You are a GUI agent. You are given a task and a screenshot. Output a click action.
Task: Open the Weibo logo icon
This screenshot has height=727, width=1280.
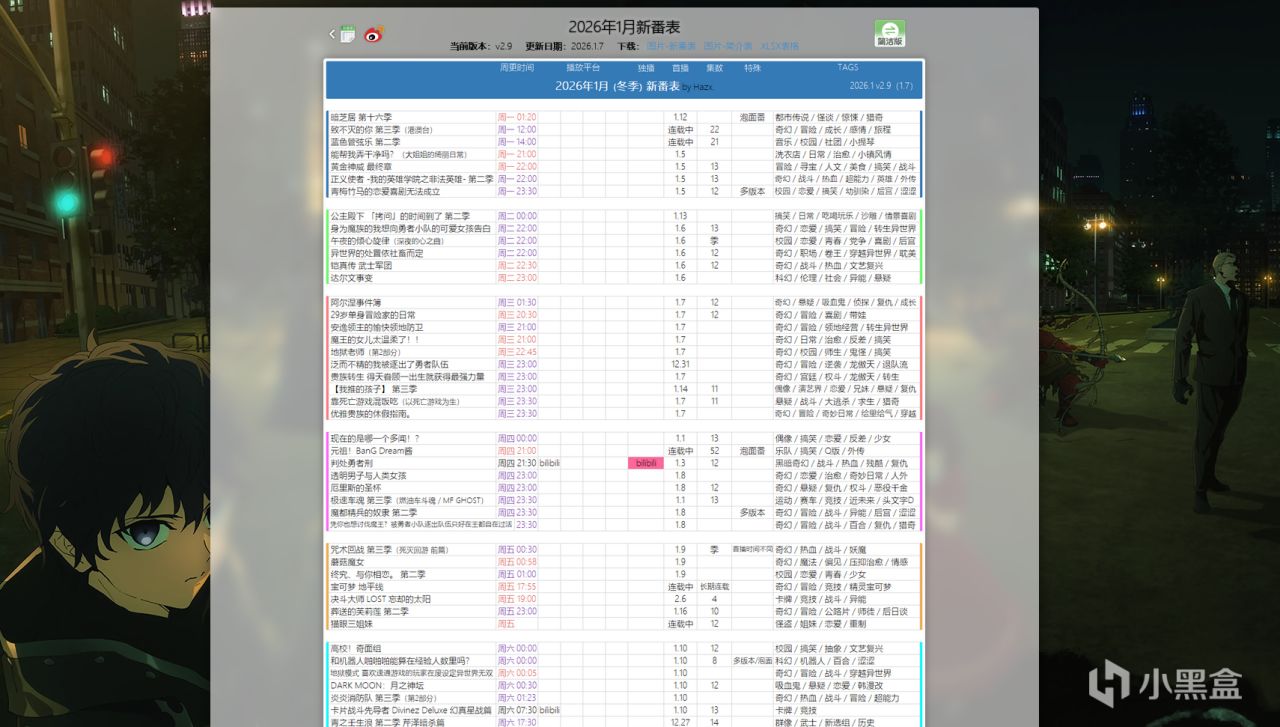(374, 35)
